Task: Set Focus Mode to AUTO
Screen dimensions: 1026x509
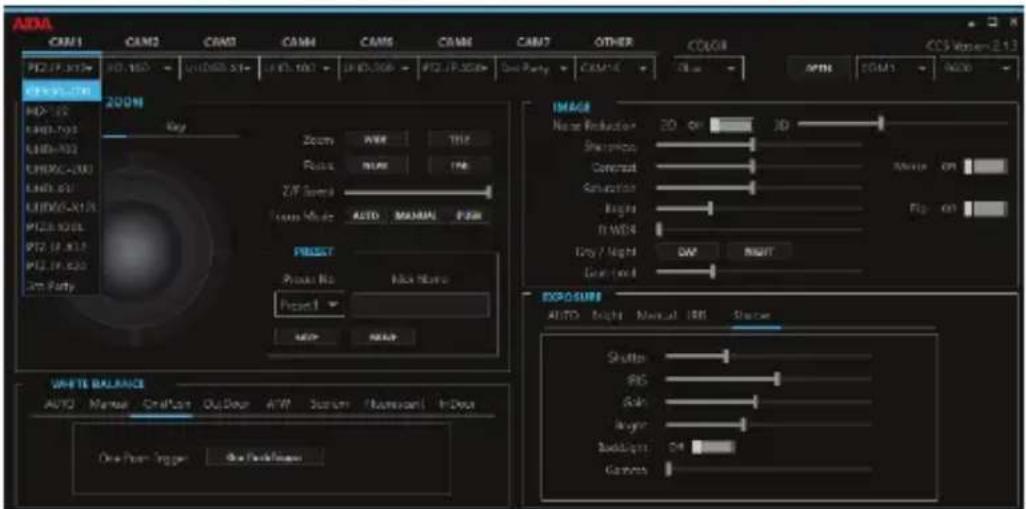Action: click(365, 217)
